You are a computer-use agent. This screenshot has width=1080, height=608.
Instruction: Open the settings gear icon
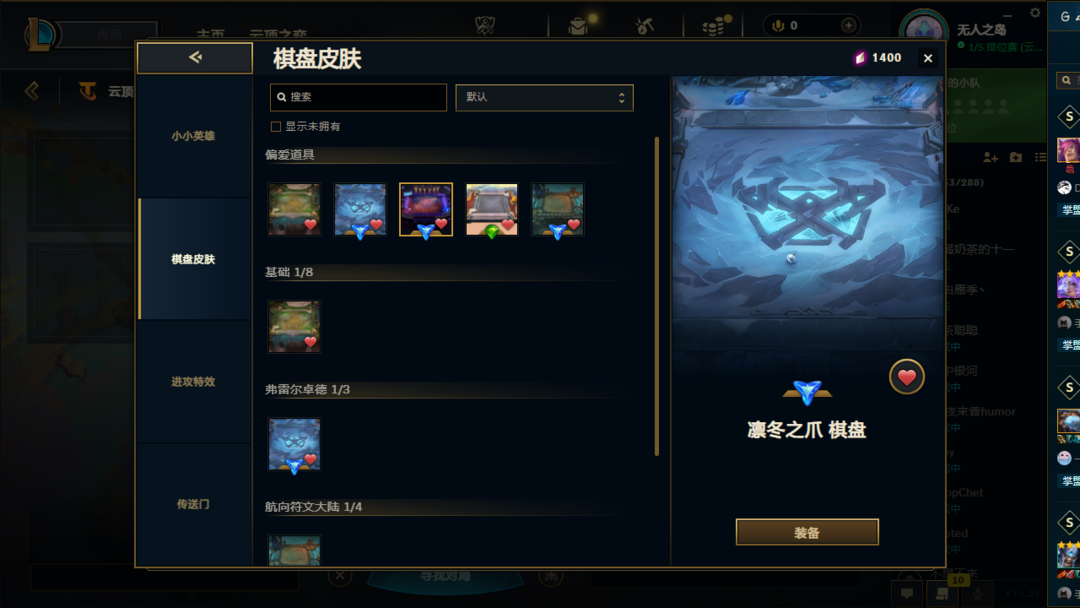coord(1035,12)
